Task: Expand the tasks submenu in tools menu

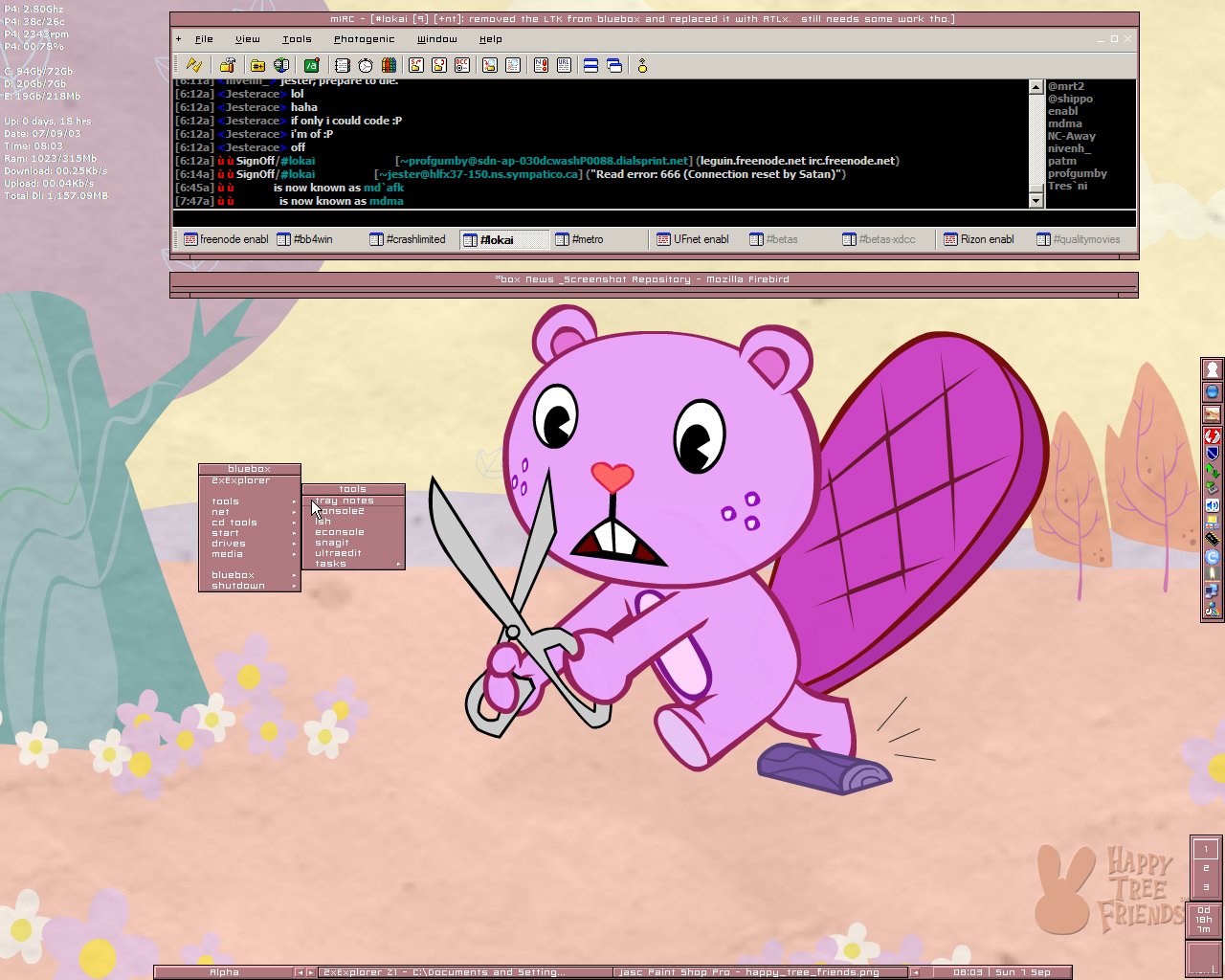Action: 353,564
